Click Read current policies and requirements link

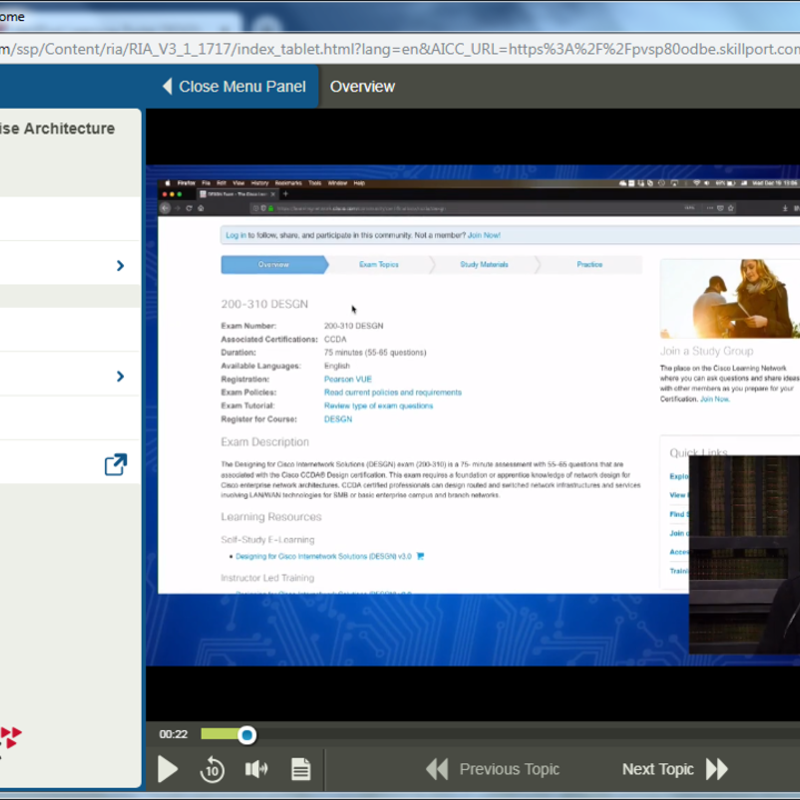[x=393, y=392]
